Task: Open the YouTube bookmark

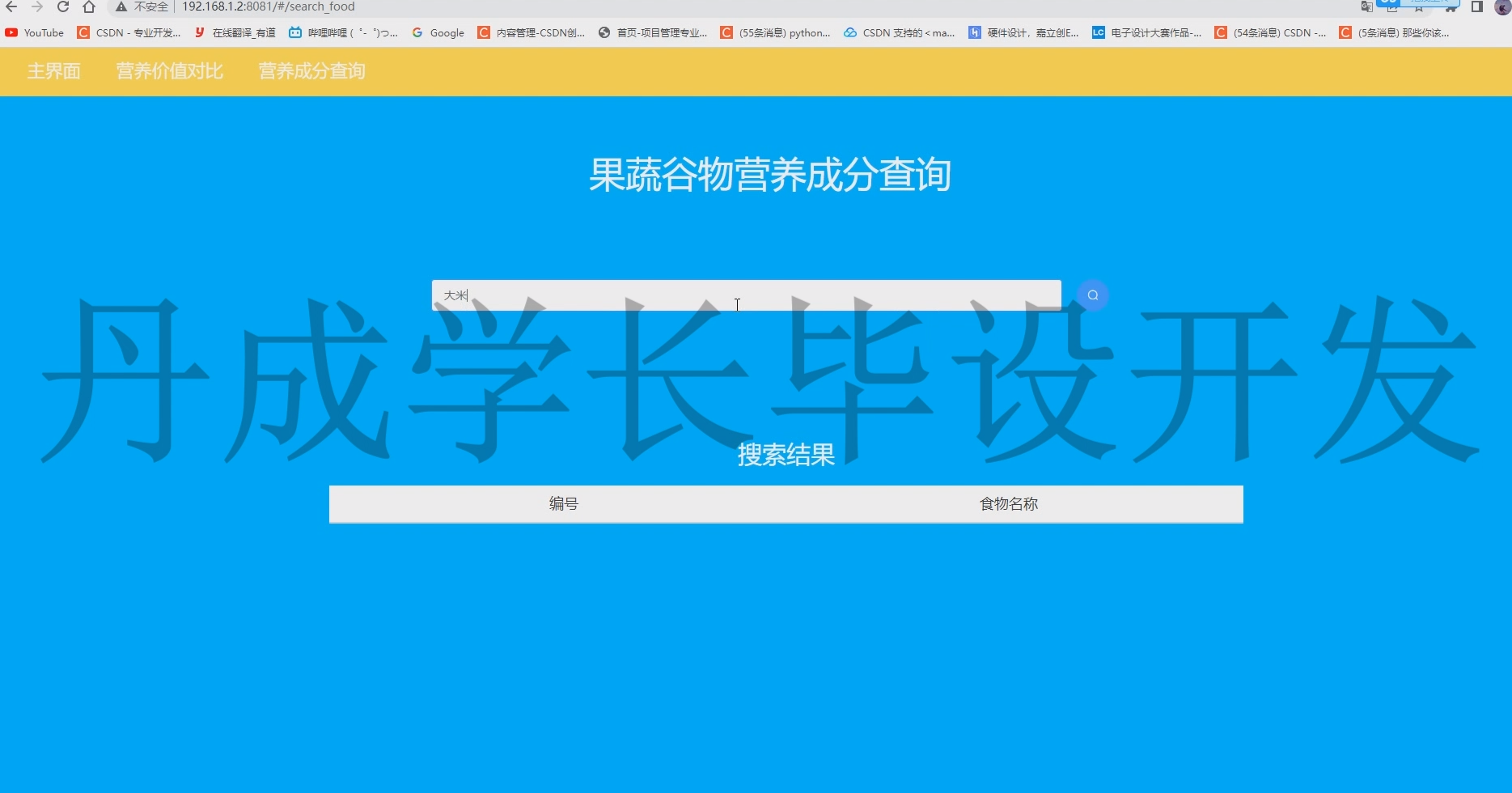Action: [x=34, y=32]
